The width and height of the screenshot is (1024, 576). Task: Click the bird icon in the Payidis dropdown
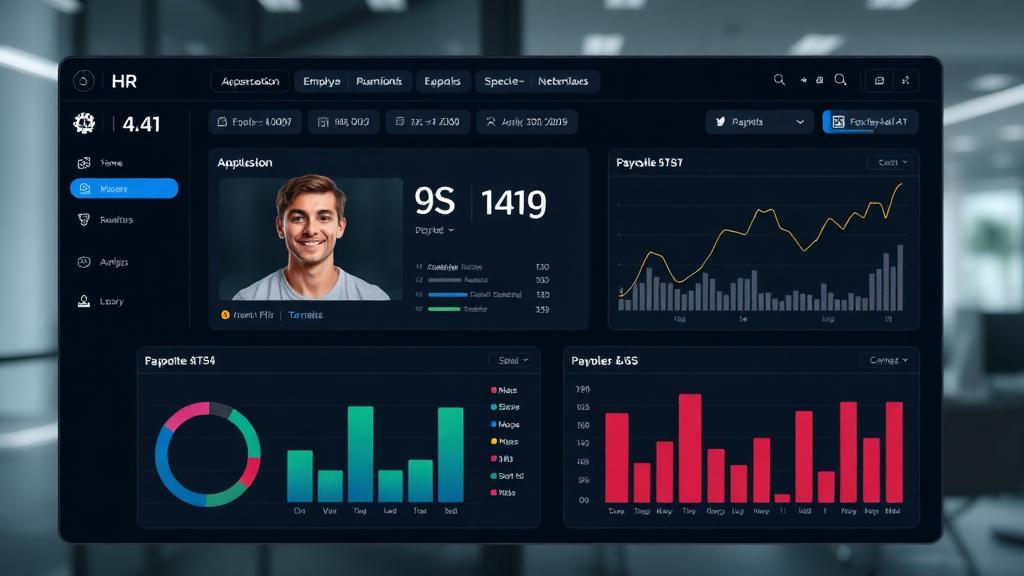click(720, 121)
